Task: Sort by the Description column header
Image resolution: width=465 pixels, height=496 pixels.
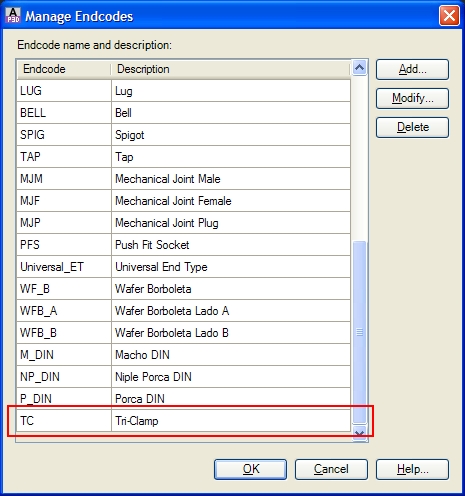Action: click(230, 69)
